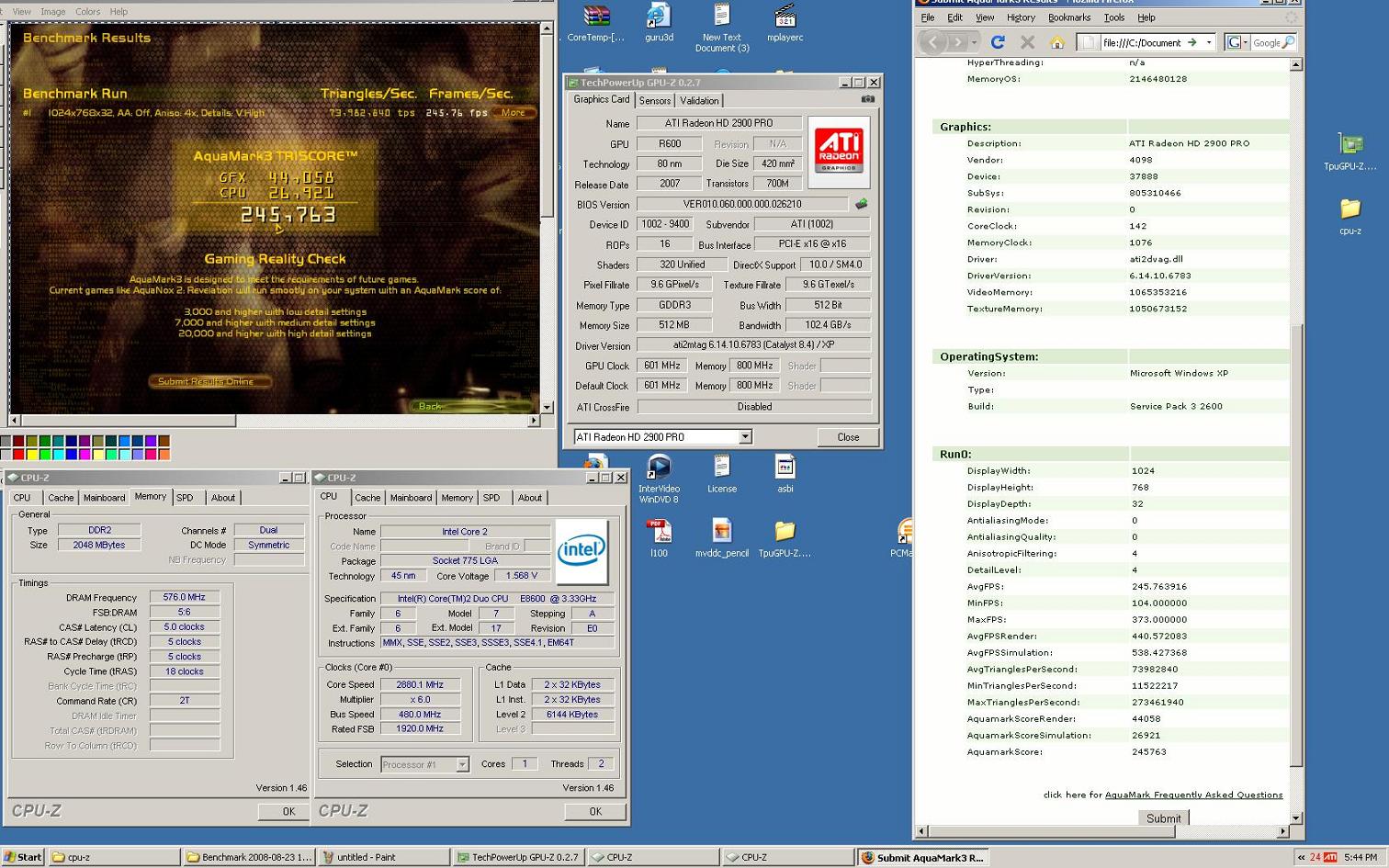Open the Bookmarks menu in Firefox

coord(1069,17)
